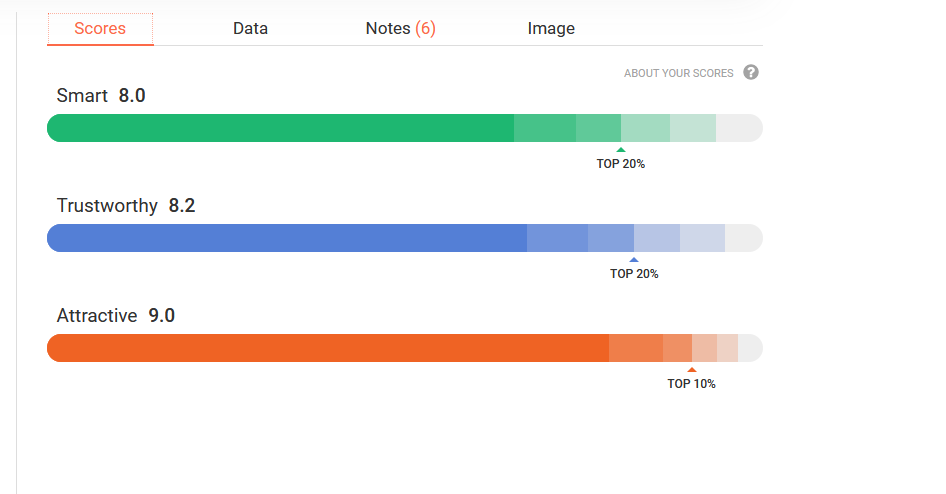946x494 pixels.
Task: Click the question mark help icon
Action: pyautogui.click(x=751, y=72)
